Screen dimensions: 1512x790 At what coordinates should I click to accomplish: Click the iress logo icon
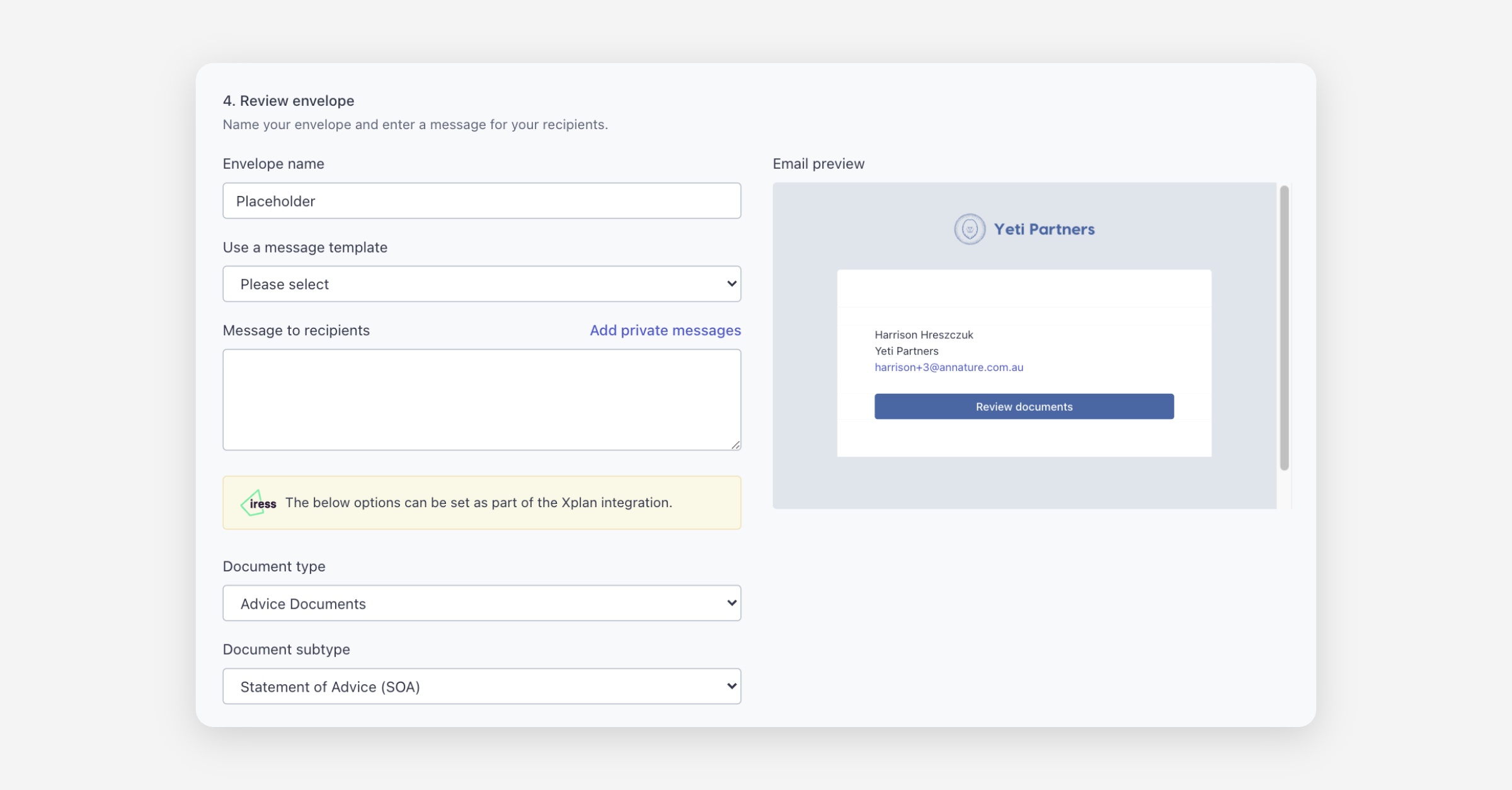point(258,503)
